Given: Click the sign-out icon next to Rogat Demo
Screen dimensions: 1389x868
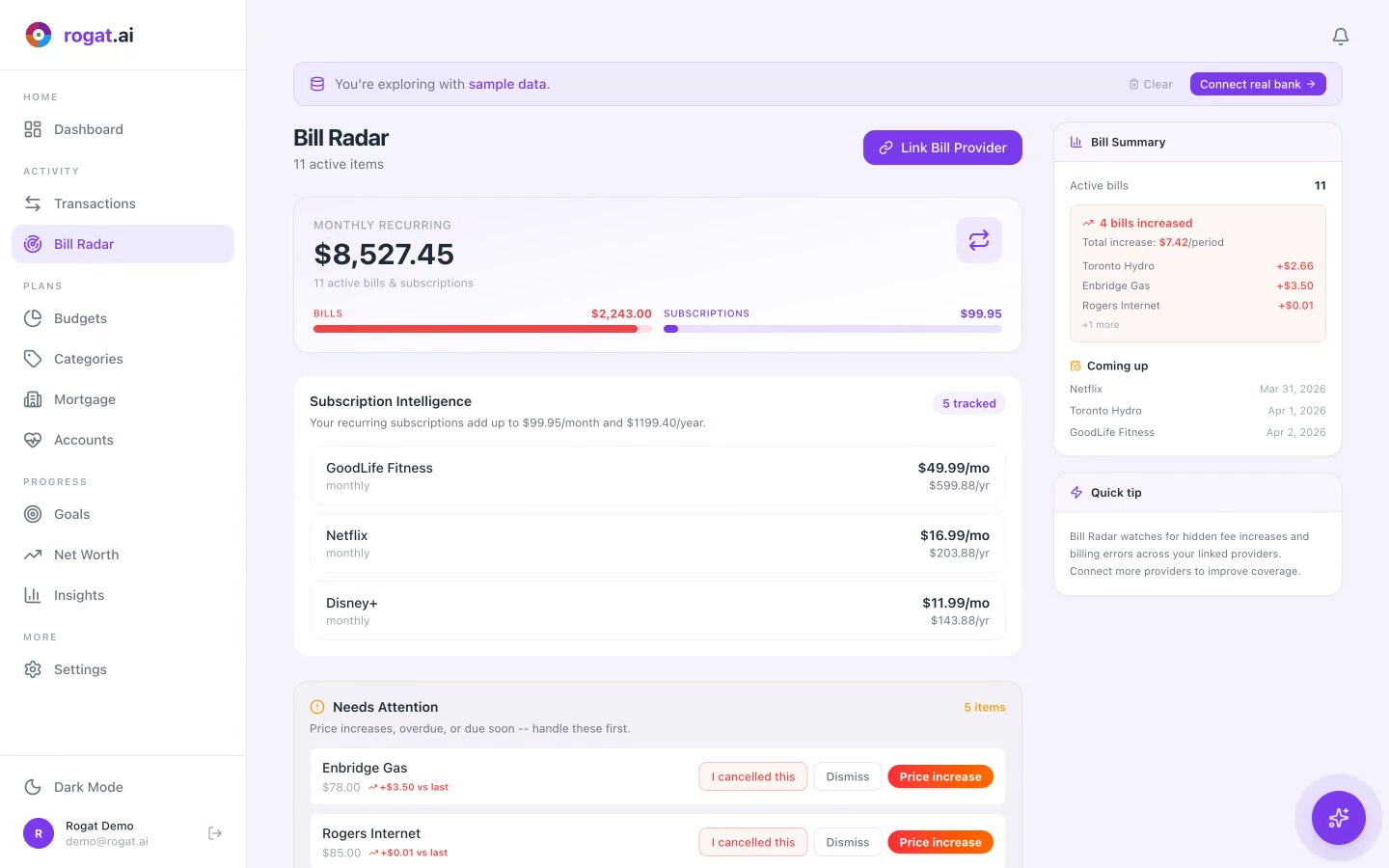Looking at the screenshot, I should [x=214, y=832].
